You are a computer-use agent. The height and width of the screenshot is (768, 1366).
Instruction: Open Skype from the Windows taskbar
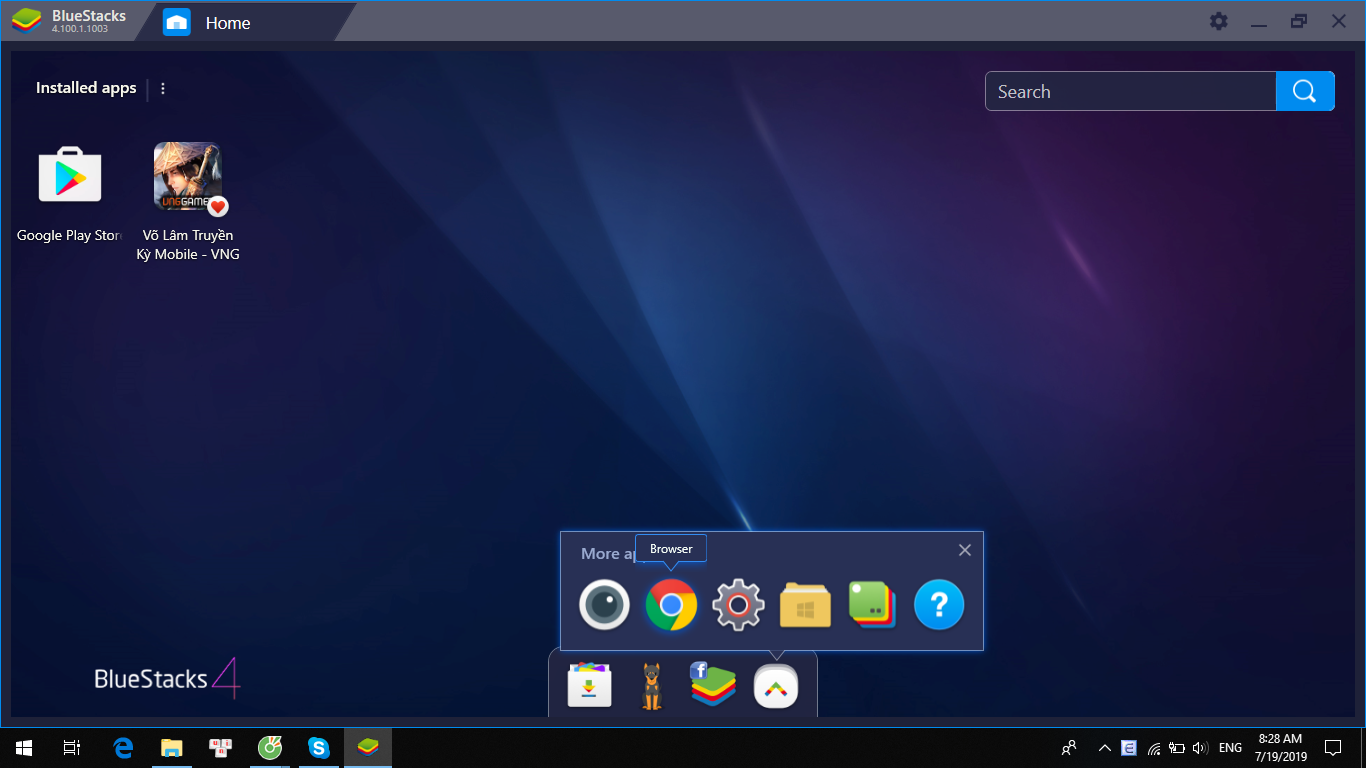point(319,747)
